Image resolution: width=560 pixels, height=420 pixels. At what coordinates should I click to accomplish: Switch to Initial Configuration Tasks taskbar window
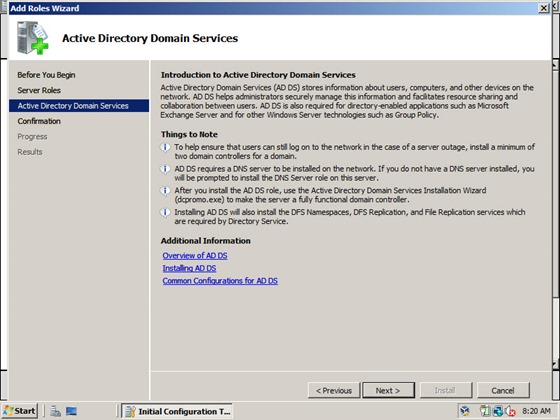tap(177, 411)
